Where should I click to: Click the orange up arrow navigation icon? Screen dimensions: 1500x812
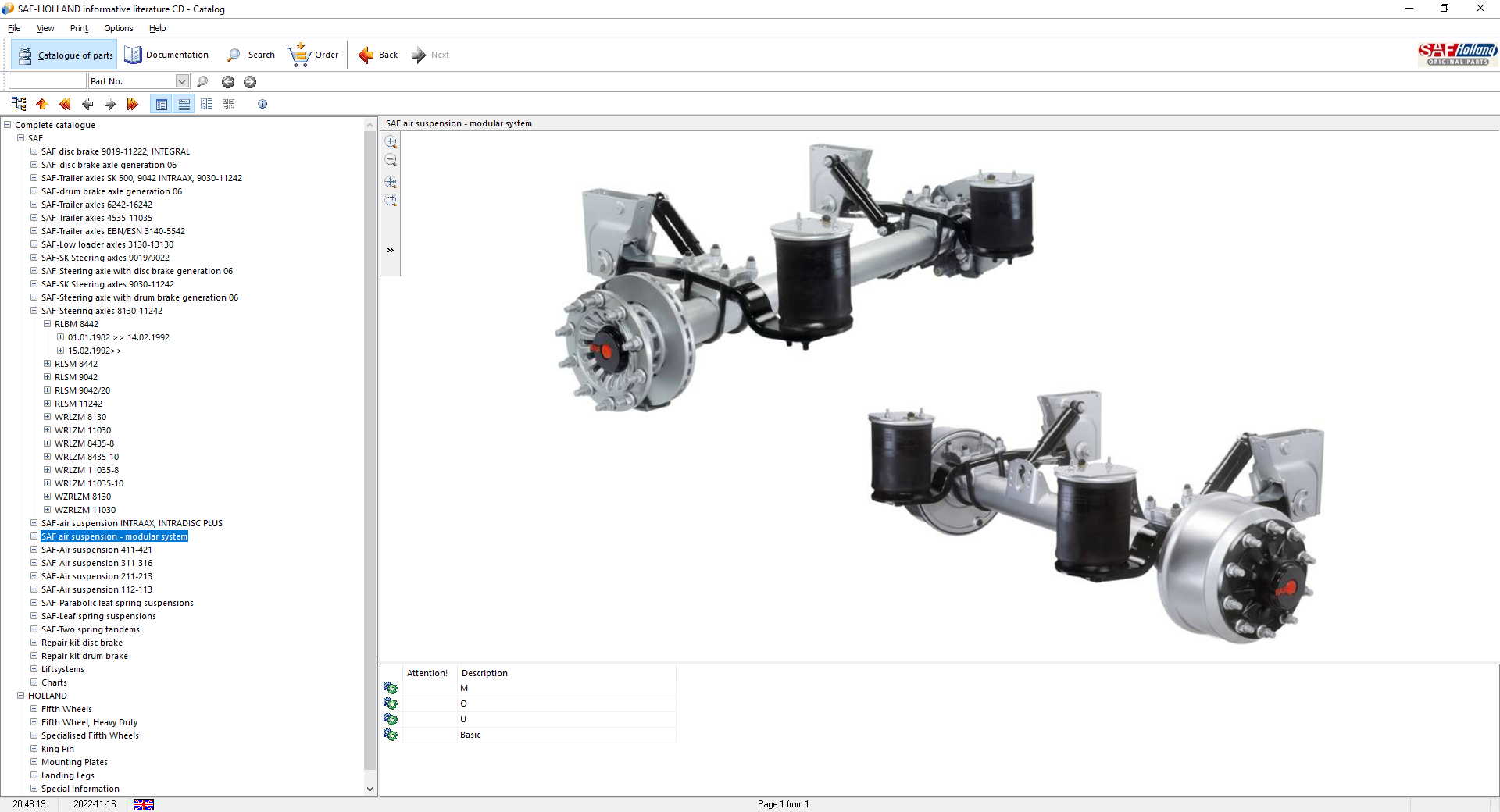(x=42, y=104)
